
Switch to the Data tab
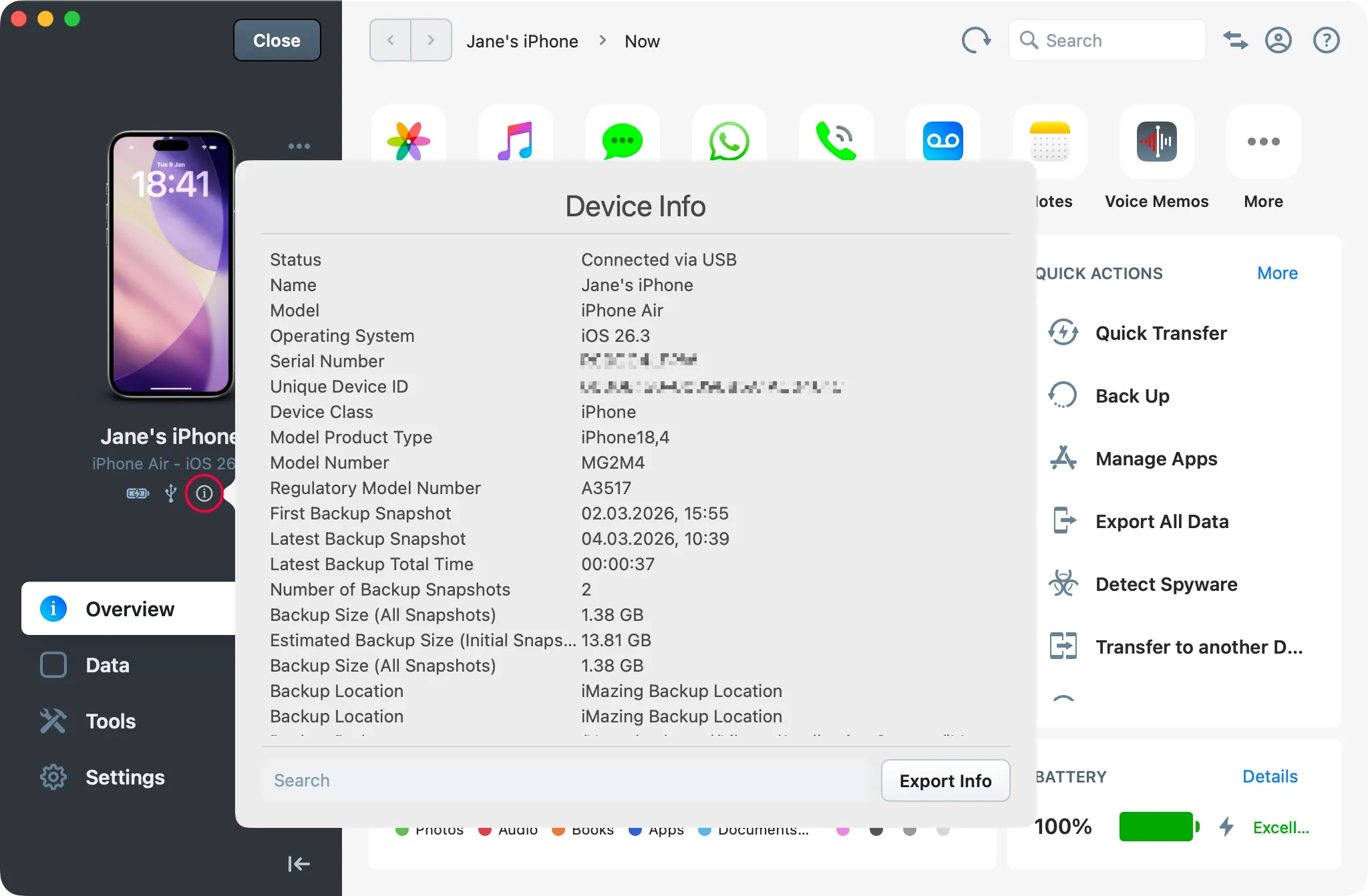tap(106, 665)
